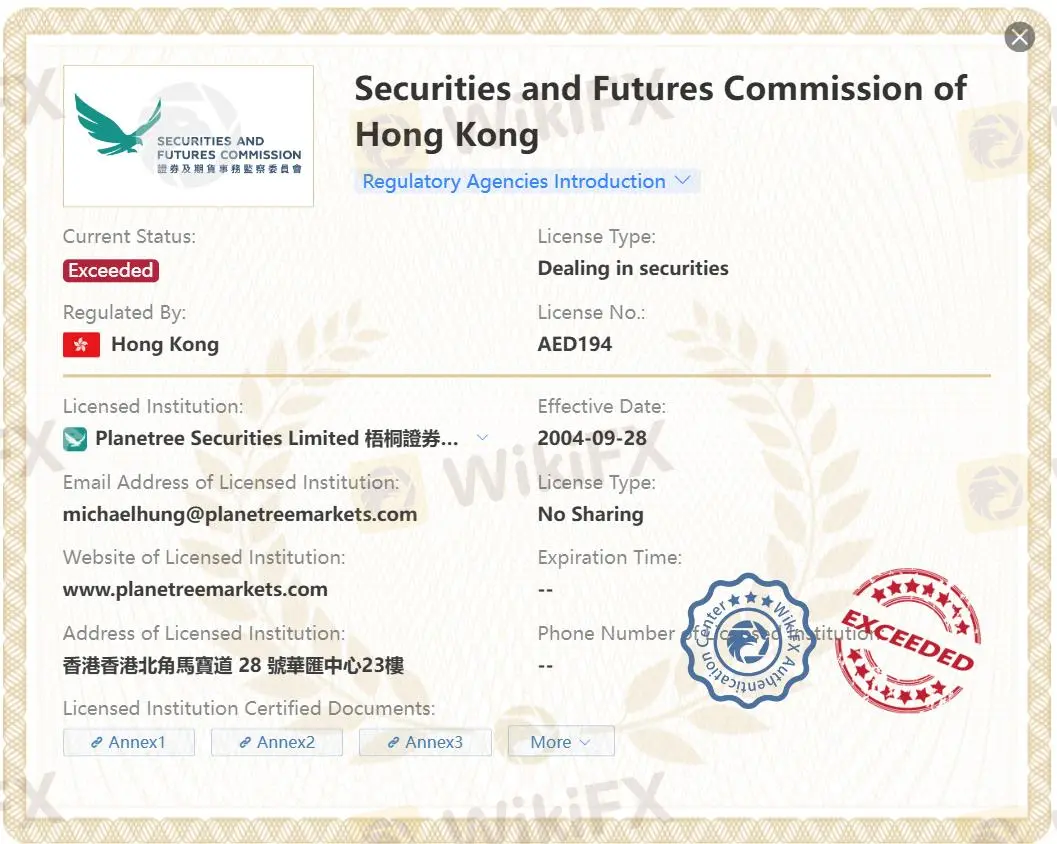Open the www.planetreemarkets.com website link

tap(195, 589)
